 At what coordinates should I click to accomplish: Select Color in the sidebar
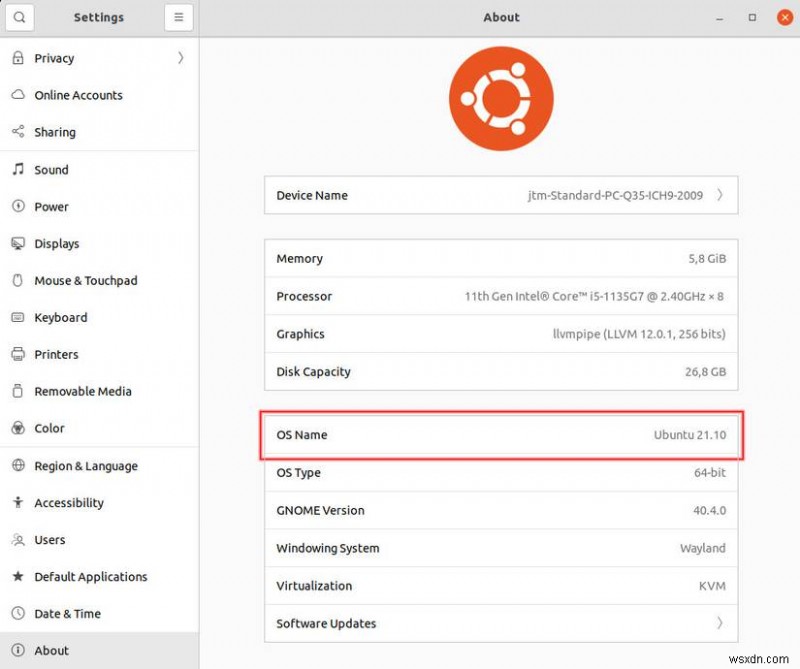click(x=99, y=428)
